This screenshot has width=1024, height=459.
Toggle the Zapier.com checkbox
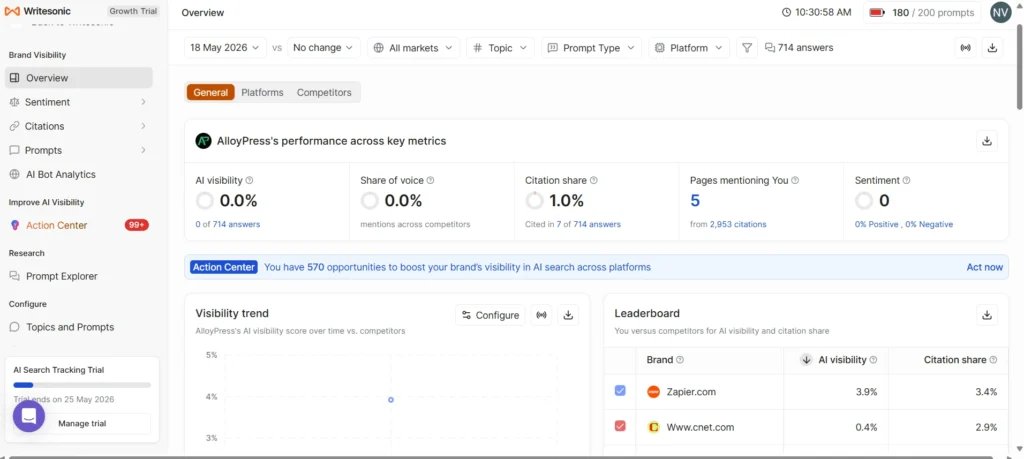(x=620, y=390)
